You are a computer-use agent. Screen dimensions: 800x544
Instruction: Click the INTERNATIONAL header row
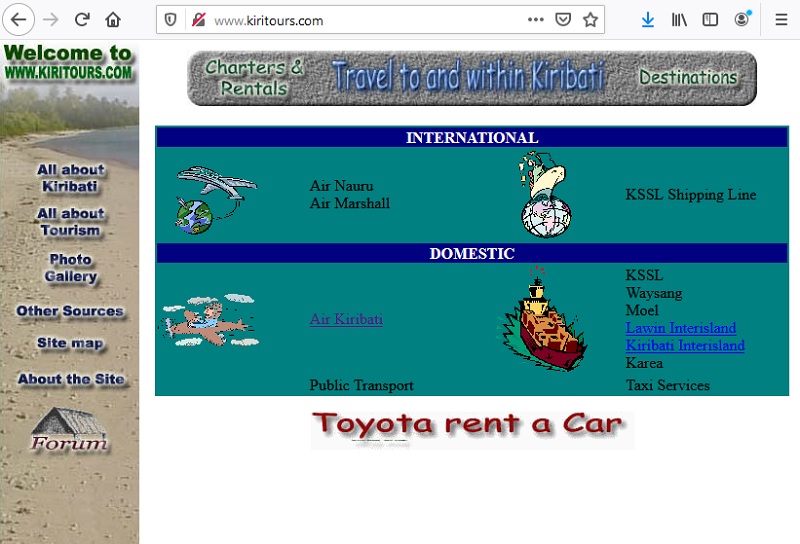point(472,137)
